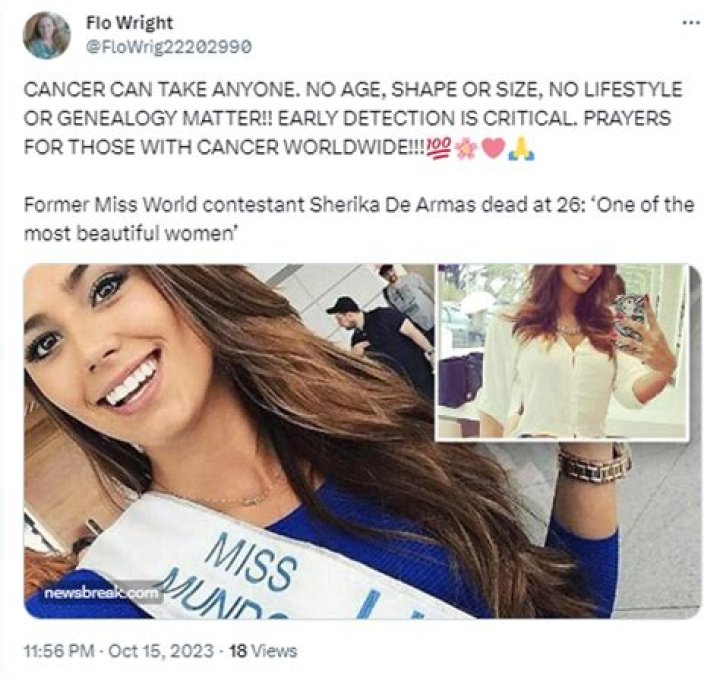Open the three-dot more options menu
Image resolution: width=720 pixels, height=681 pixels.
(692, 22)
